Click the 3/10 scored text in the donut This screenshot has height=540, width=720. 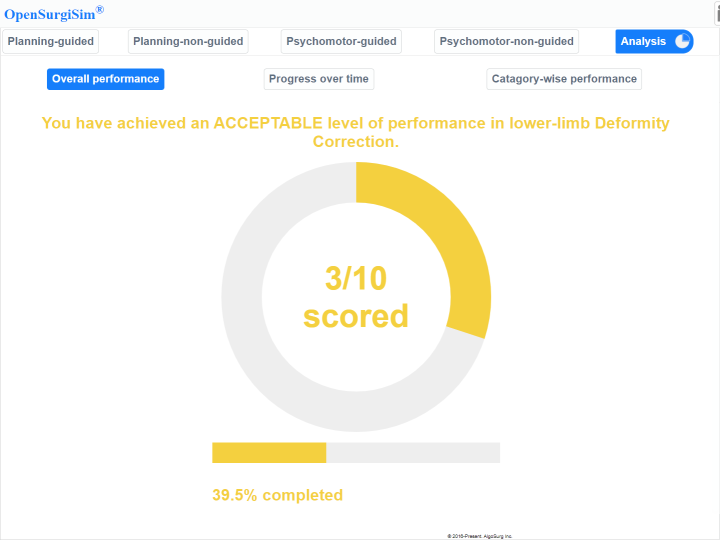(356, 297)
